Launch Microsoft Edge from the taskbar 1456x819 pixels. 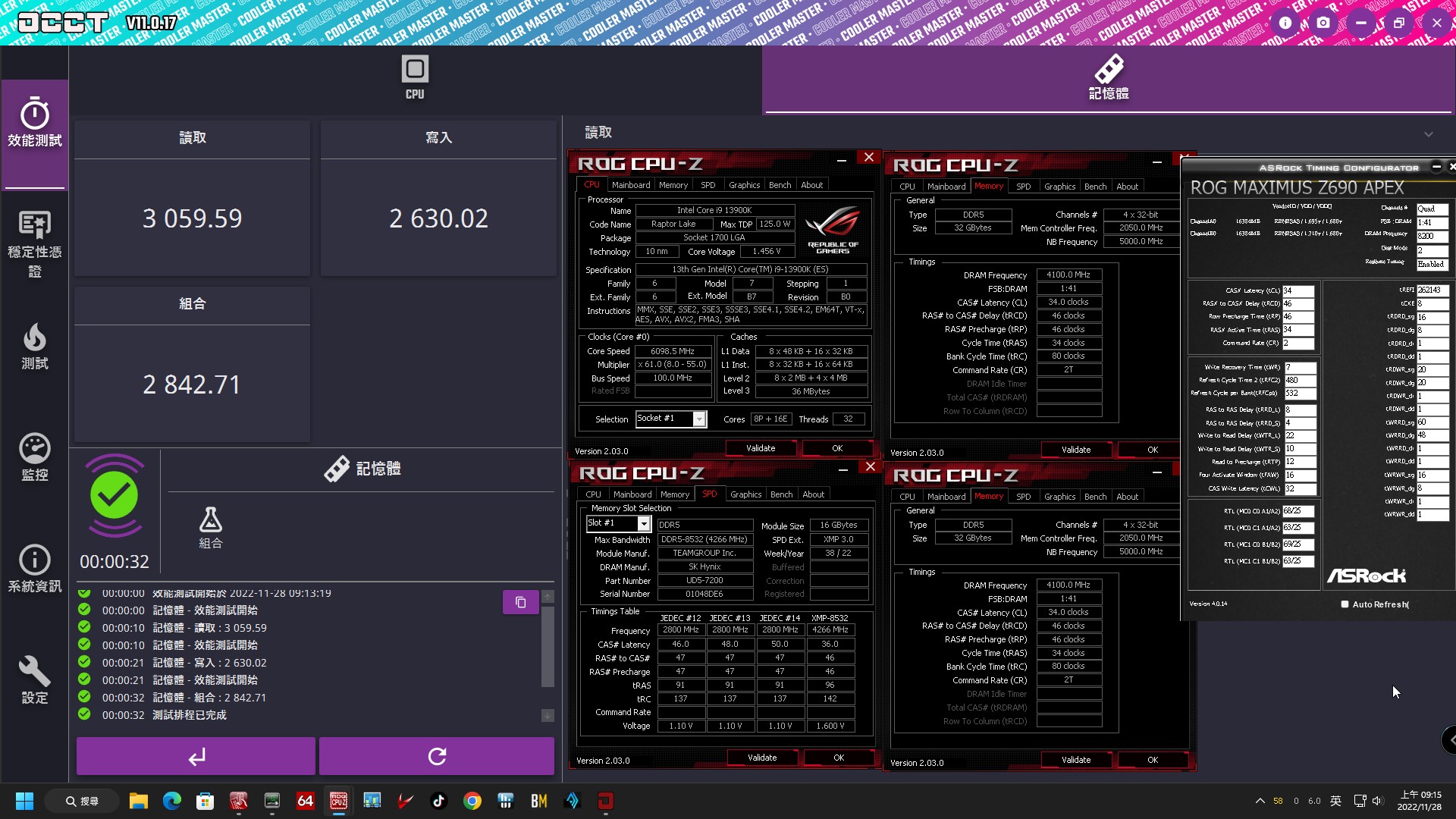click(x=172, y=801)
